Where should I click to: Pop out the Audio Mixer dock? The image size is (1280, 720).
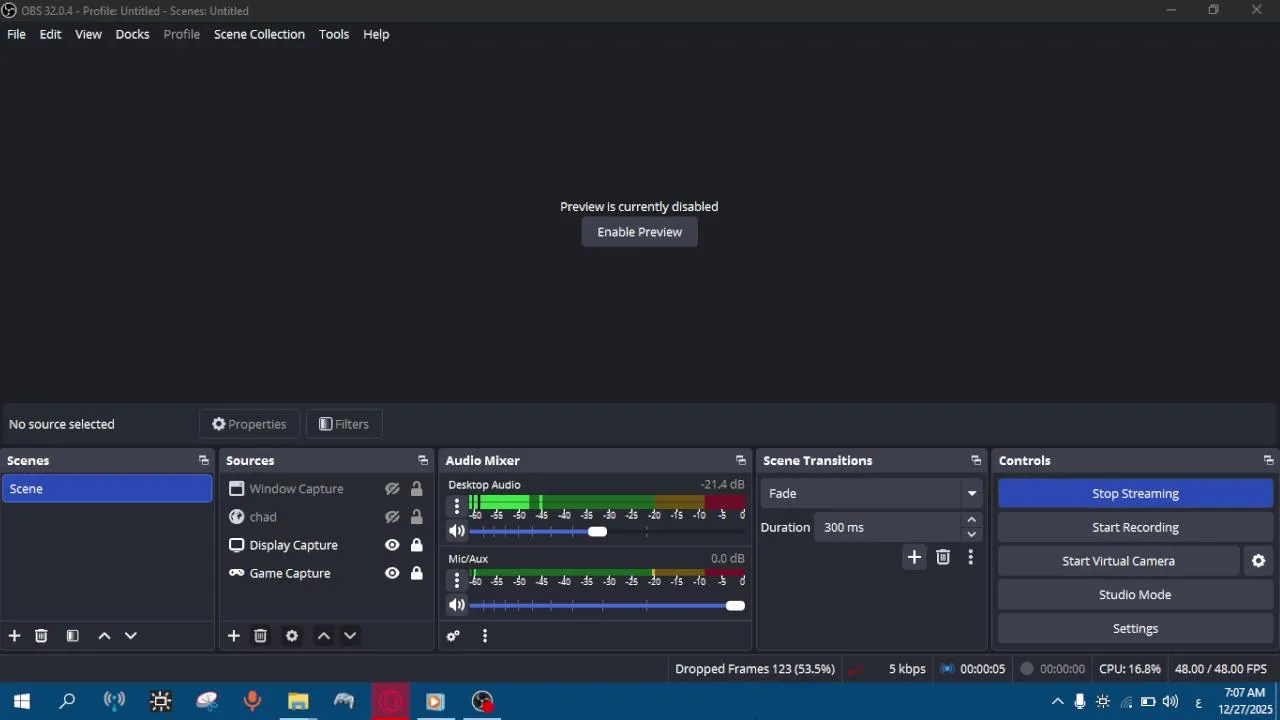coord(741,461)
